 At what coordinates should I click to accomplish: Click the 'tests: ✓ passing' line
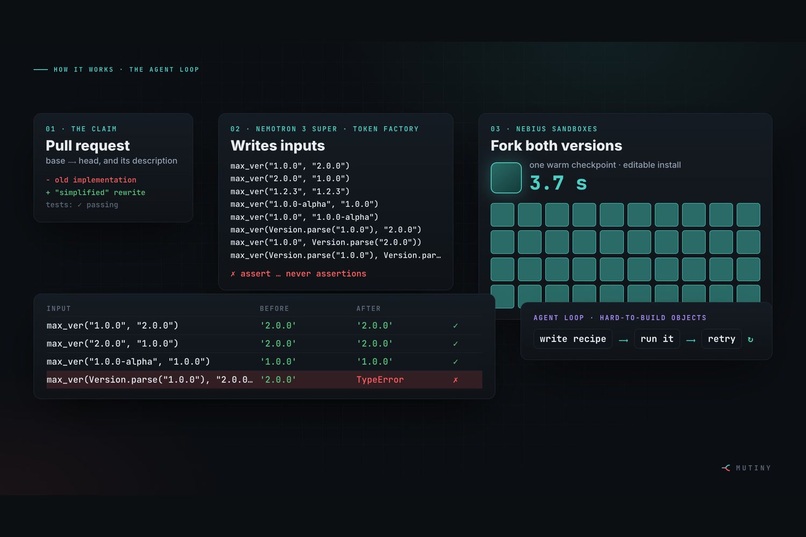click(82, 205)
